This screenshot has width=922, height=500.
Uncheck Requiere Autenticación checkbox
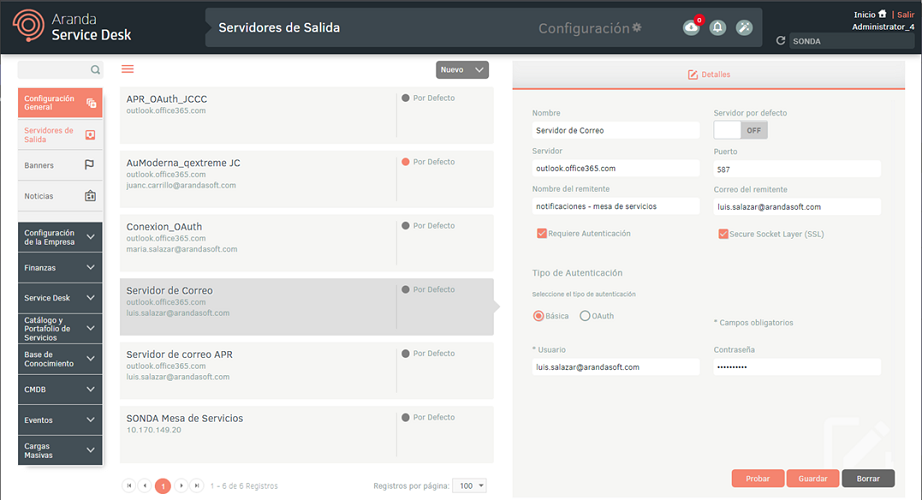click(x=542, y=234)
